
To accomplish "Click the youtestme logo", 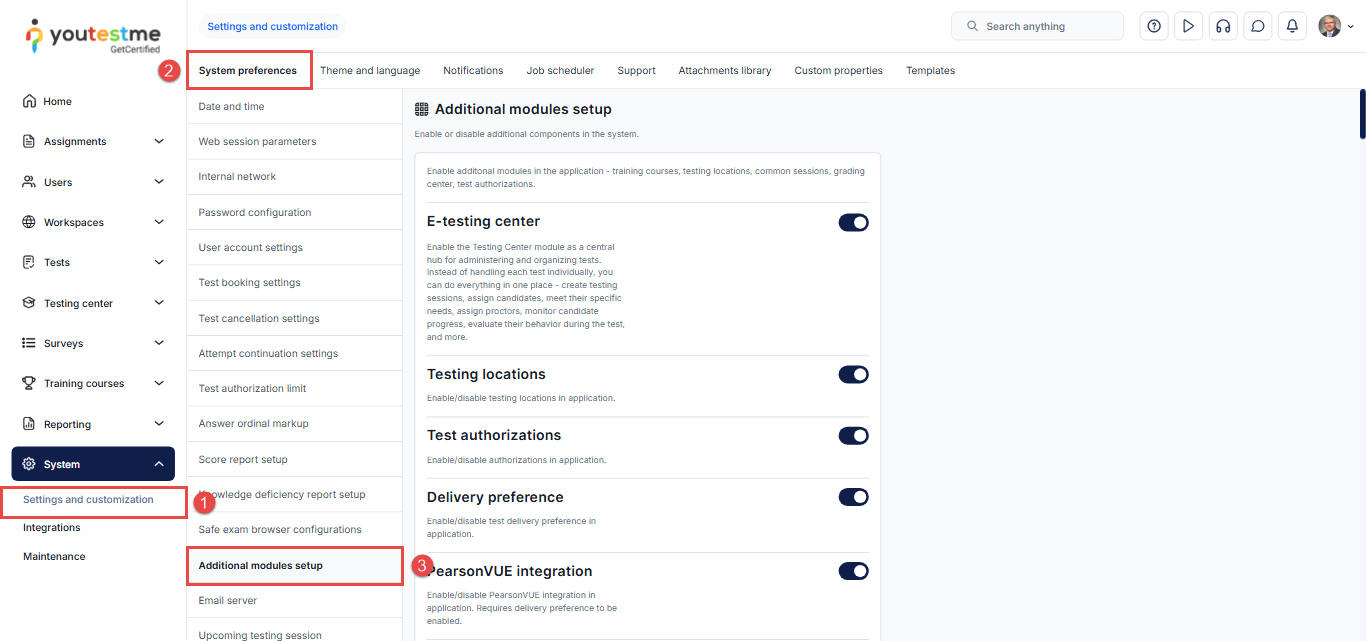I will coord(93,35).
